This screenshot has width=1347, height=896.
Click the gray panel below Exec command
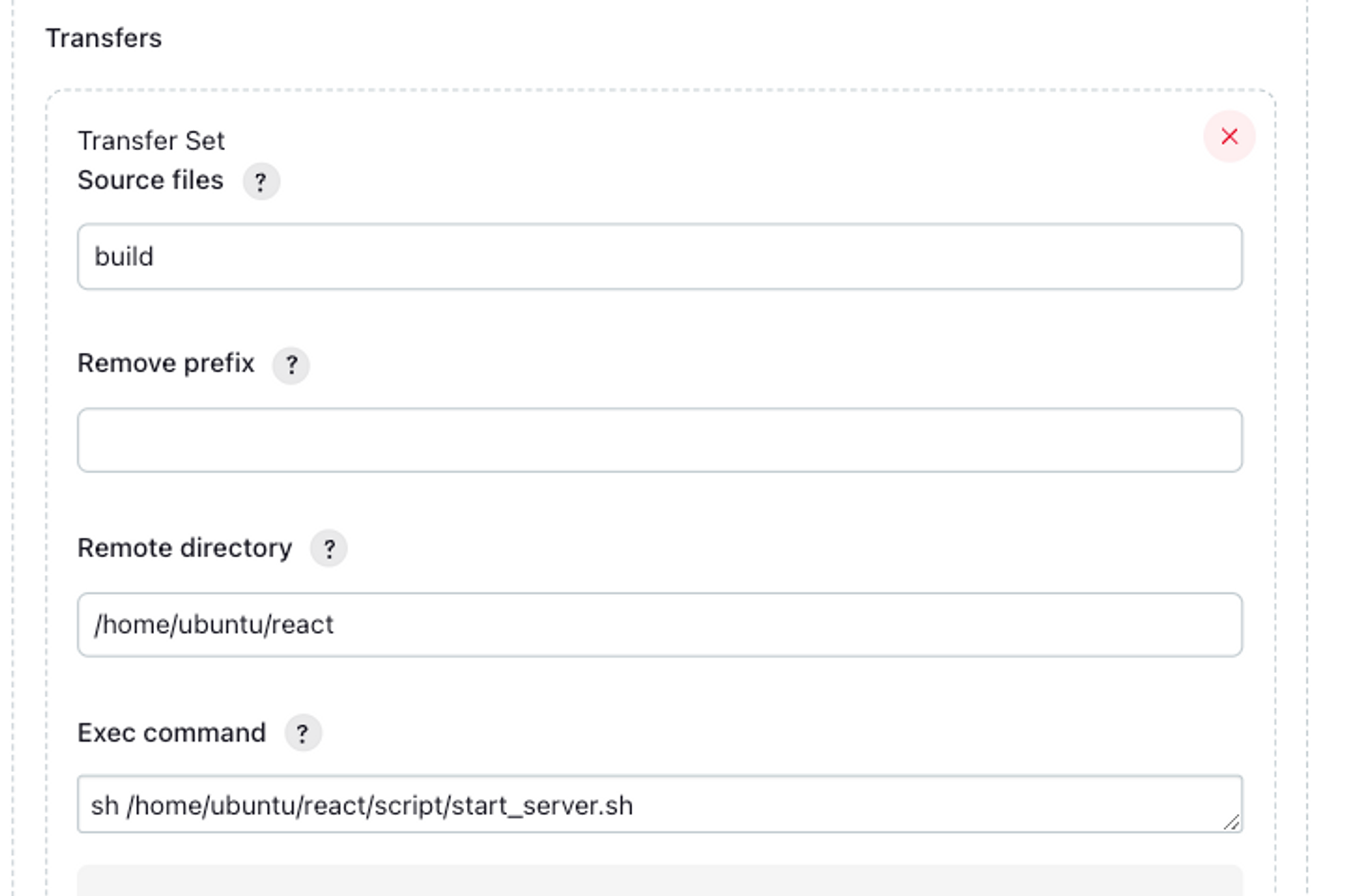[659, 881]
